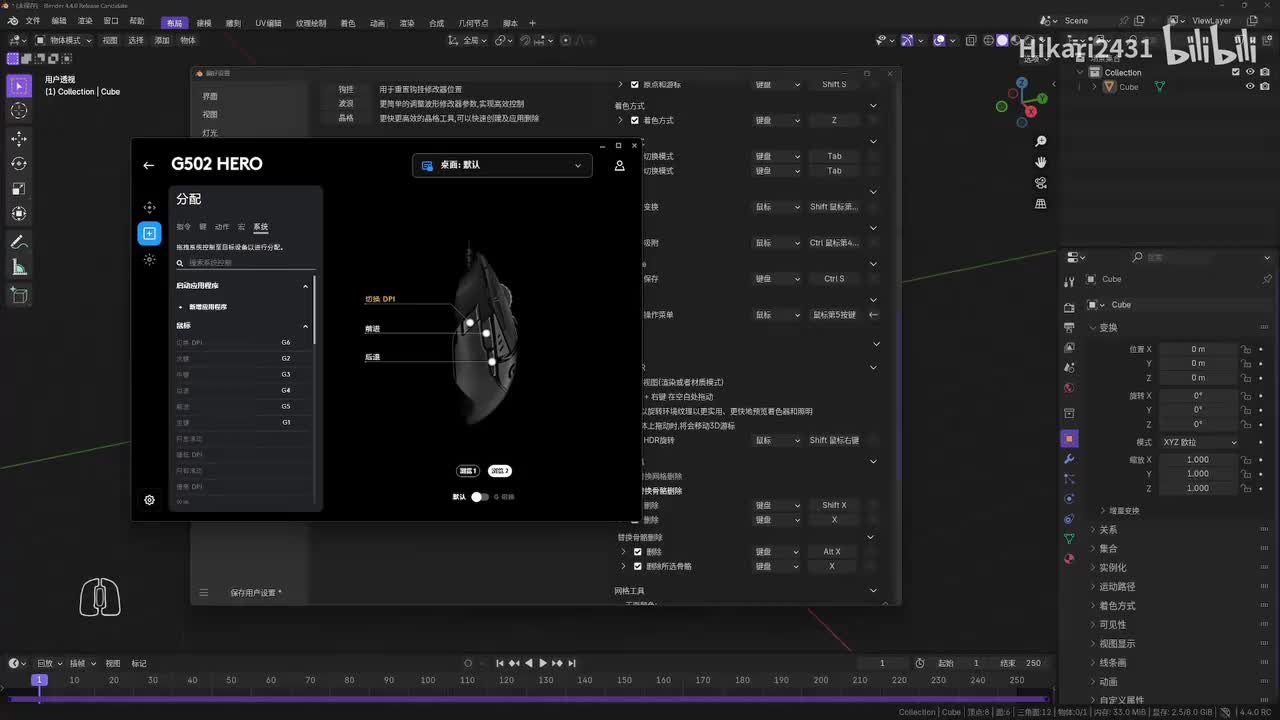The image size is (1280, 720).
Task: Click the 3D Cursor tool icon
Action: [x=19, y=111]
